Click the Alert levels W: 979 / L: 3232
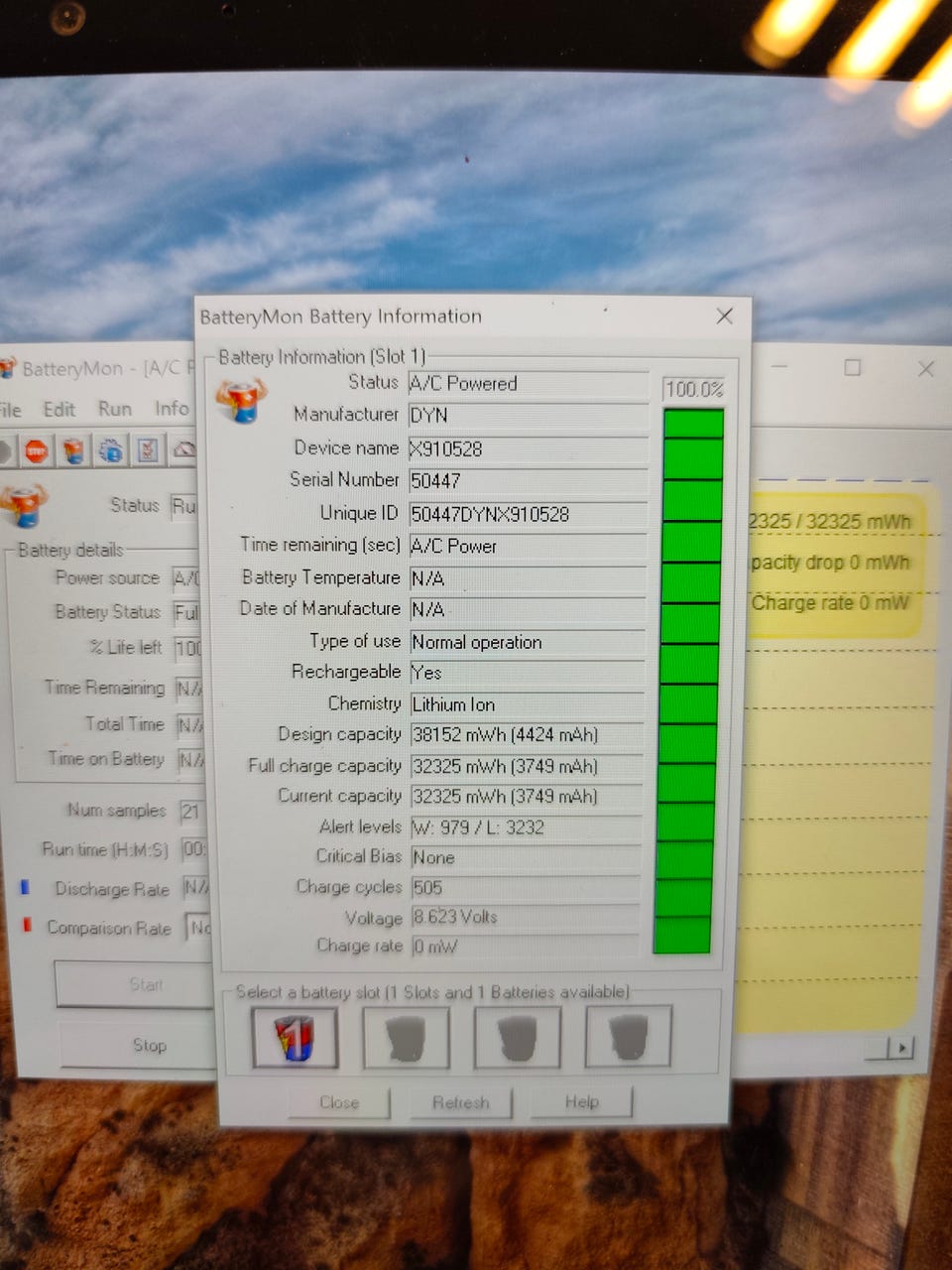952x1270 pixels. tap(526, 827)
